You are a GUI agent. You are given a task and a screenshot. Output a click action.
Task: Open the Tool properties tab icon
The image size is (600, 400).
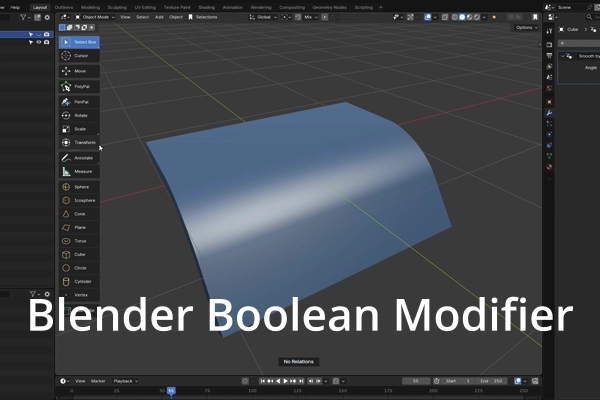(549, 31)
